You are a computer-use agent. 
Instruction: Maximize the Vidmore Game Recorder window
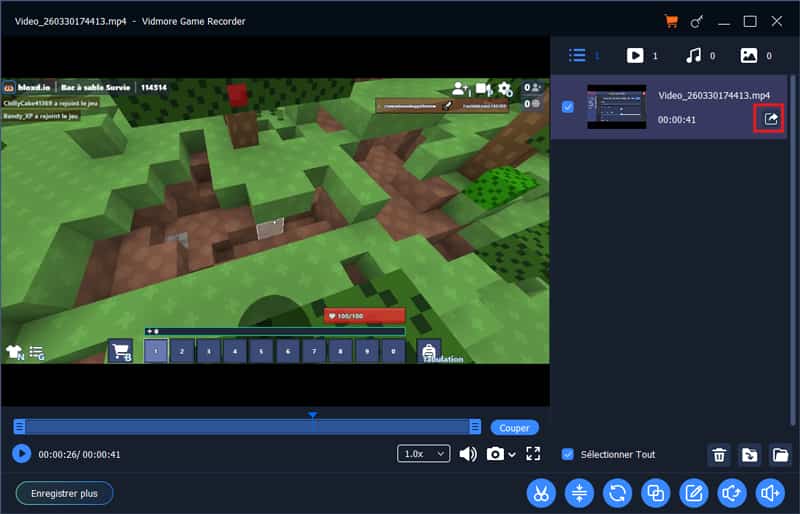(x=750, y=21)
